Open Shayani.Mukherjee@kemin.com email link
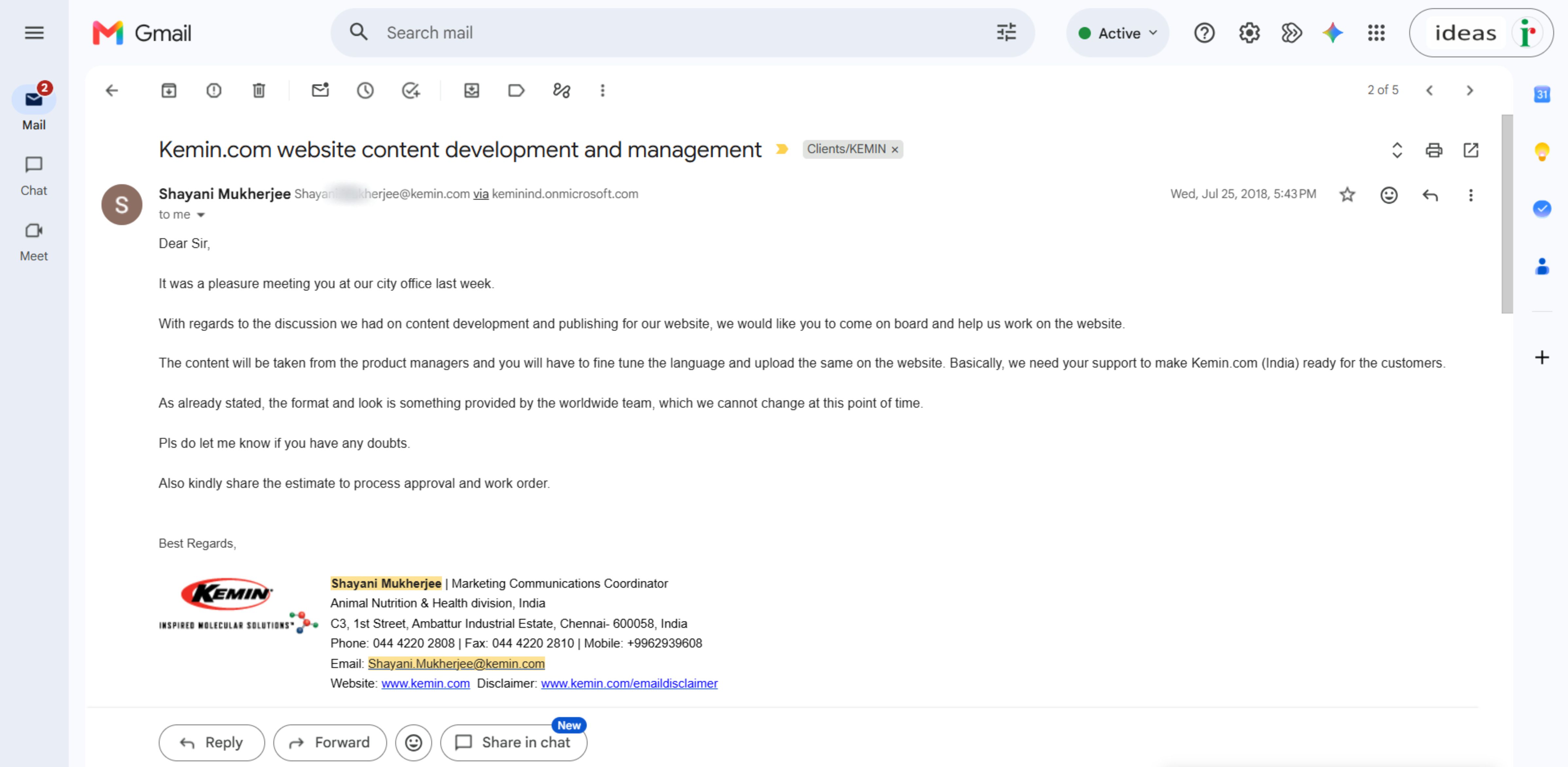Viewport: 1568px width, 767px height. click(456, 664)
